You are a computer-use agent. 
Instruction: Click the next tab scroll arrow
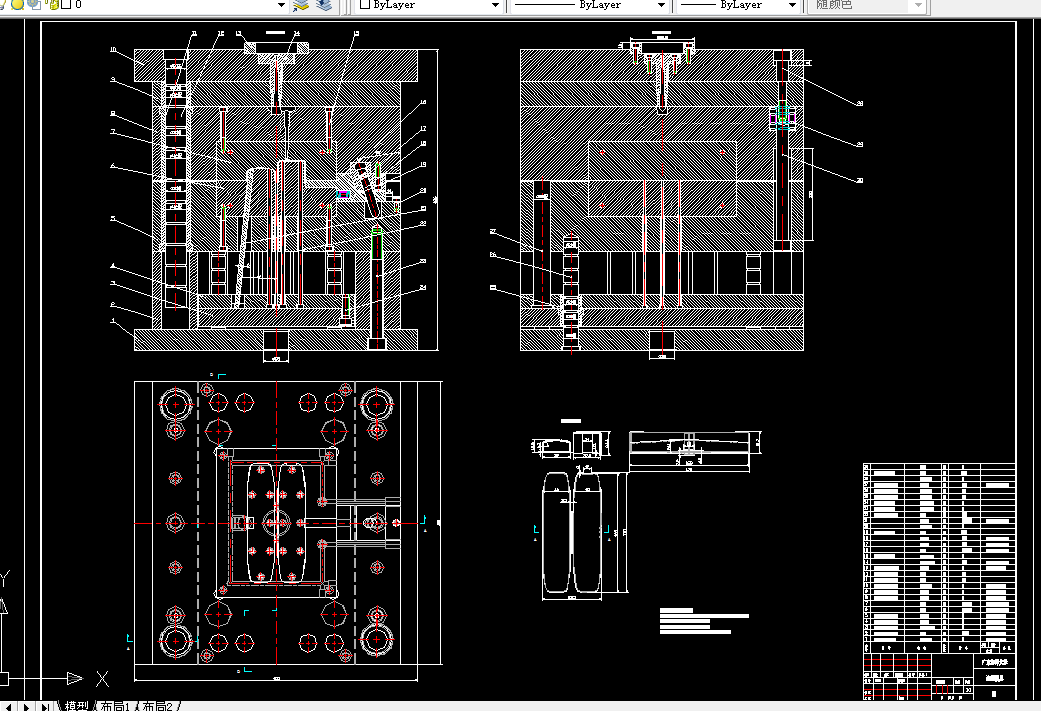point(27,706)
